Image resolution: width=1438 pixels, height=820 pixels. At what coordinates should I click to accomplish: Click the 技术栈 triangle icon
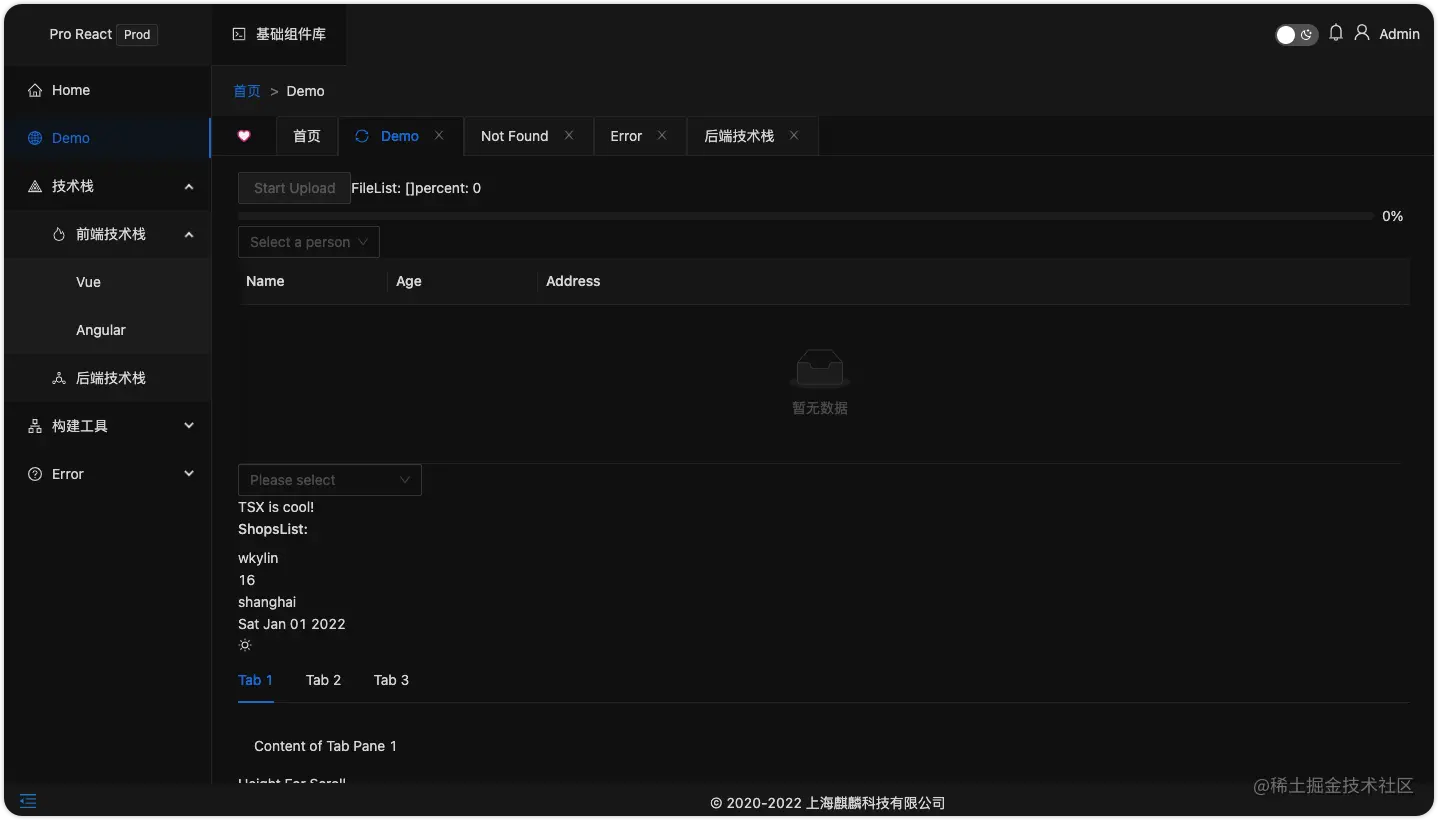pyautogui.click(x=35, y=186)
